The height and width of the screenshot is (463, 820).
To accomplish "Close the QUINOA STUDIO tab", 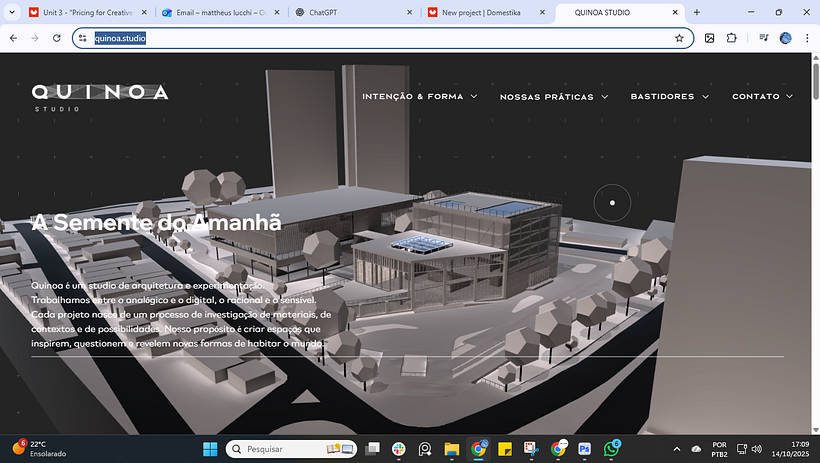I will point(675,12).
